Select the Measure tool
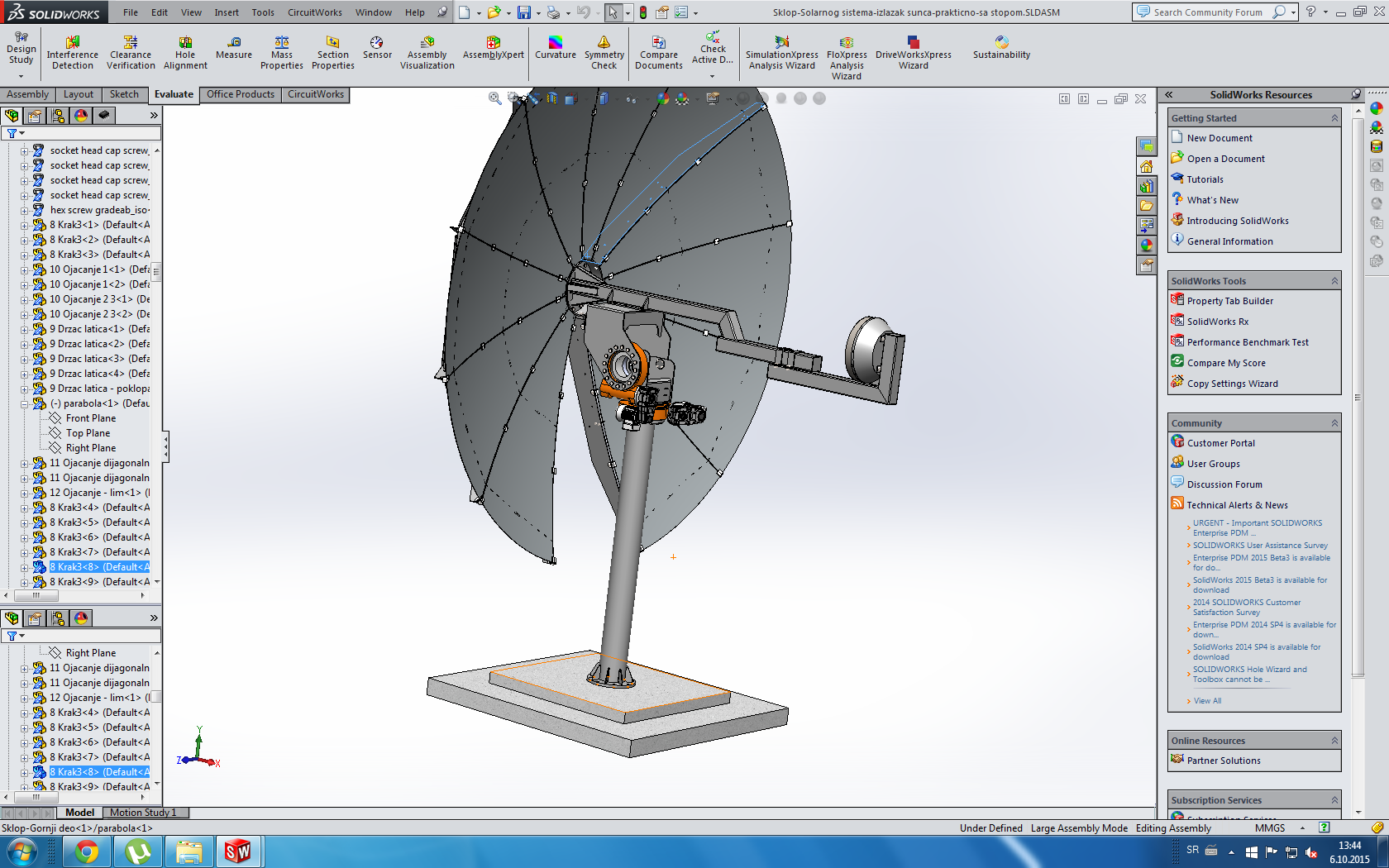 click(234, 48)
